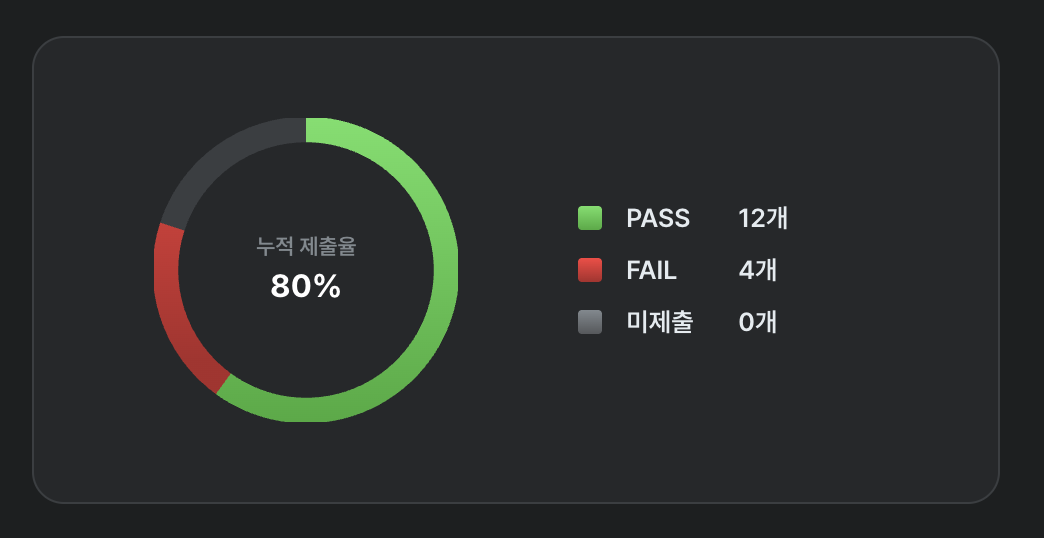Click the boundary between red and gray arcs
Screen dimensions: 1044x538
(x=172, y=226)
